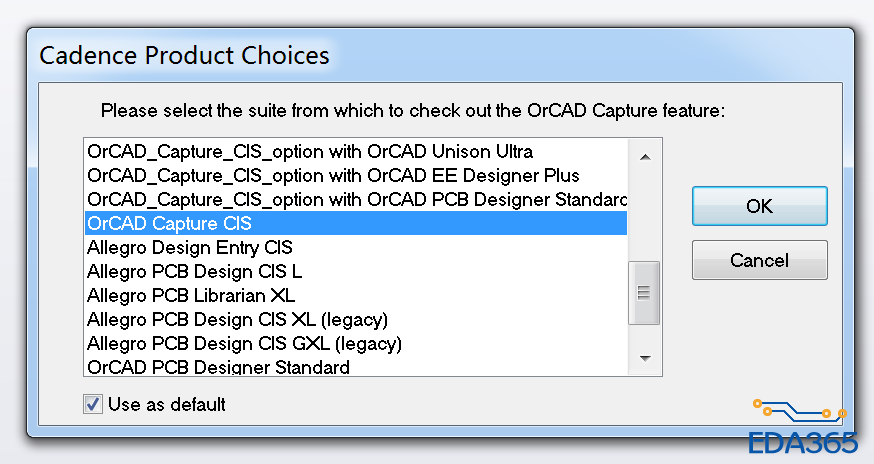Select Allegro PCB Design CIS GXL (legacy)
The image size is (874, 464).
point(244,343)
